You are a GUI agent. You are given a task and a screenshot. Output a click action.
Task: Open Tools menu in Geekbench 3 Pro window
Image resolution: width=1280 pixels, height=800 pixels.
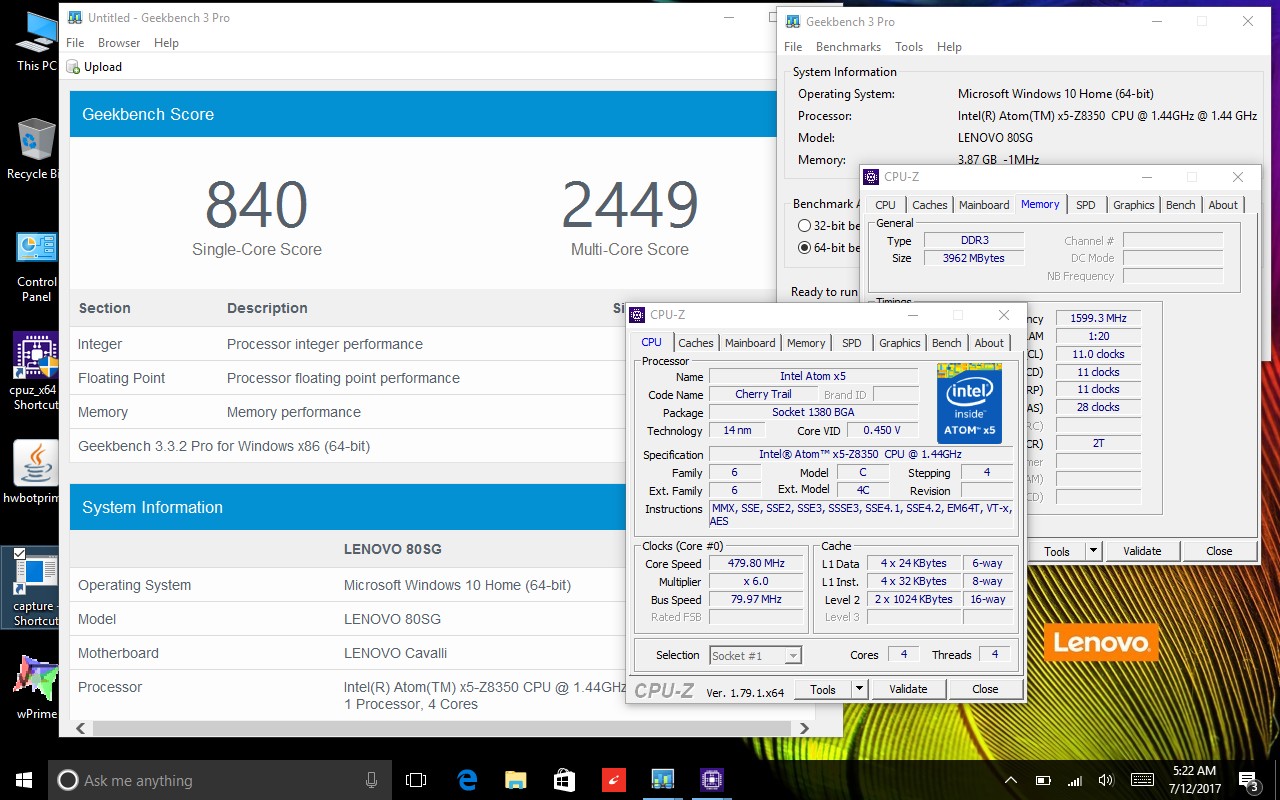click(909, 47)
